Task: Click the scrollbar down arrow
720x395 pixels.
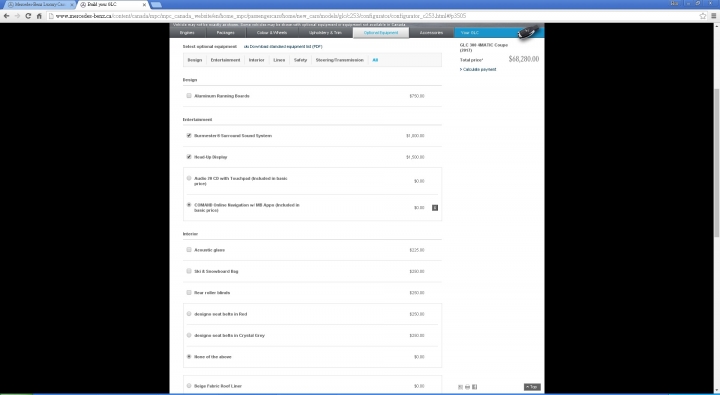Action: coord(716,391)
